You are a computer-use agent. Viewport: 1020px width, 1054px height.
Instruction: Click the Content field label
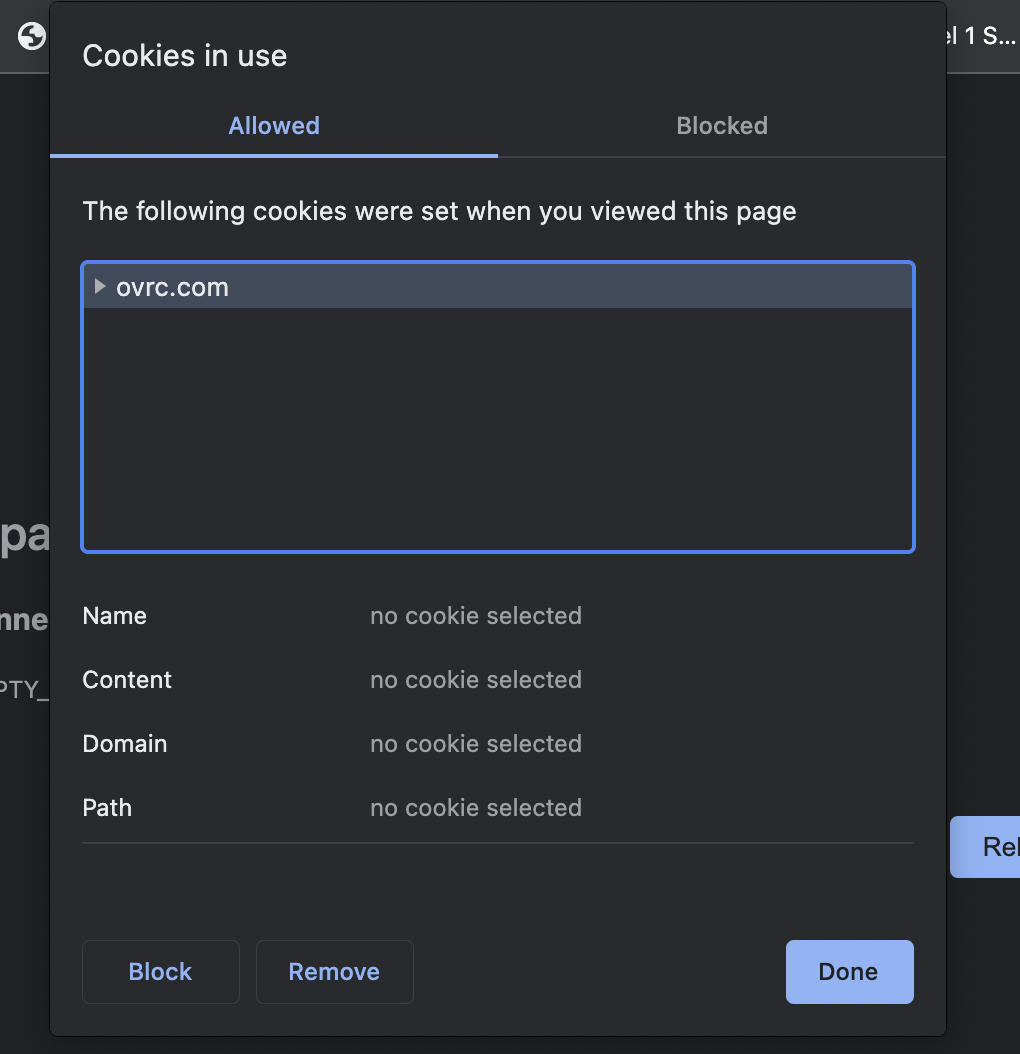coord(127,680)
